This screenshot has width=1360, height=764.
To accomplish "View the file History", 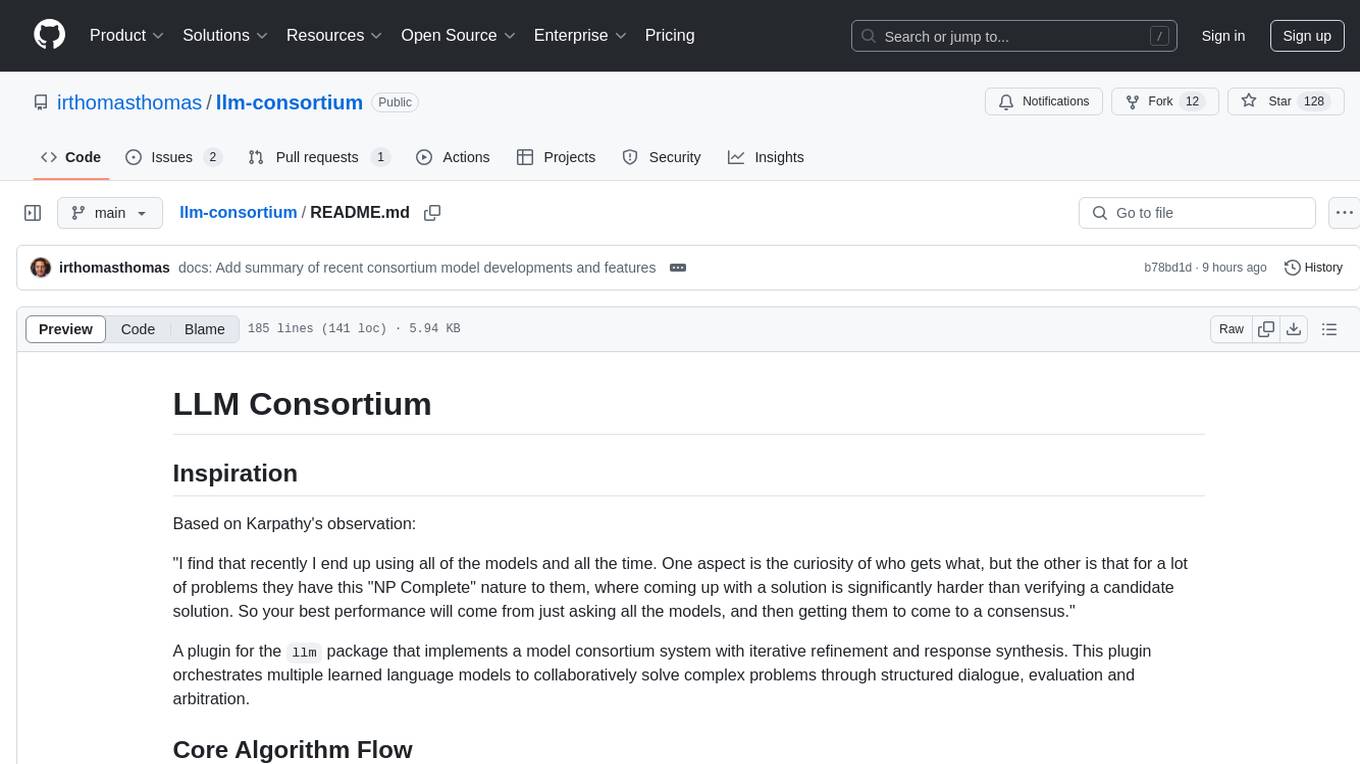I will click(x=1313, y=268).
